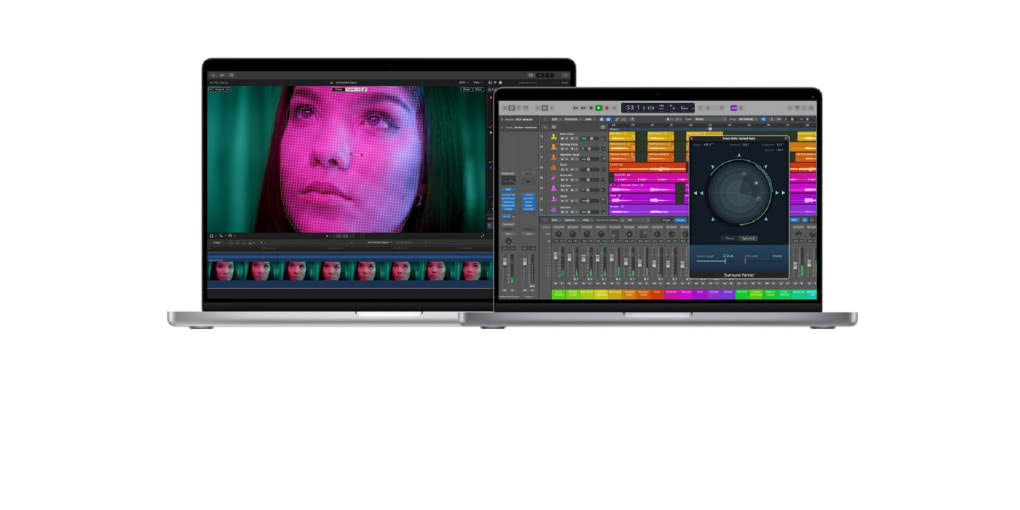Rewind using Logic's transport rewind button
Screen dimensions: 1020x510
(x=576, y=108)
